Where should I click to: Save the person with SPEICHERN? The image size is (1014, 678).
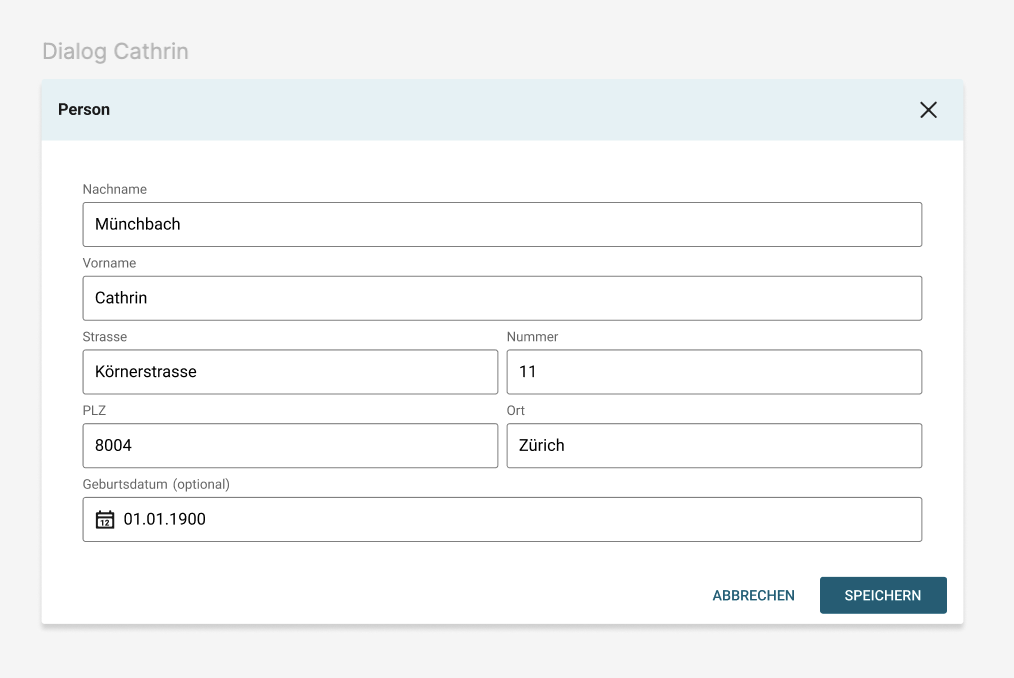tap(883, 595)
